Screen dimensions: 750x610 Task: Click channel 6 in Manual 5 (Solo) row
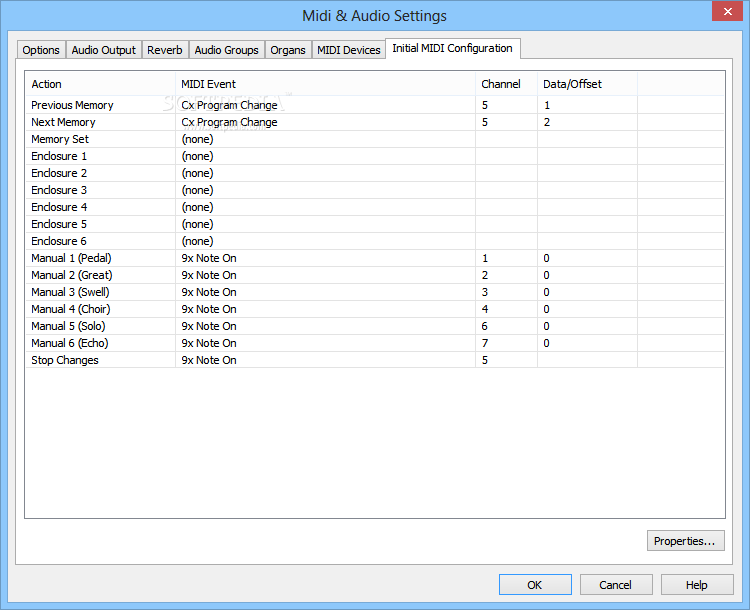coord(485,326)
